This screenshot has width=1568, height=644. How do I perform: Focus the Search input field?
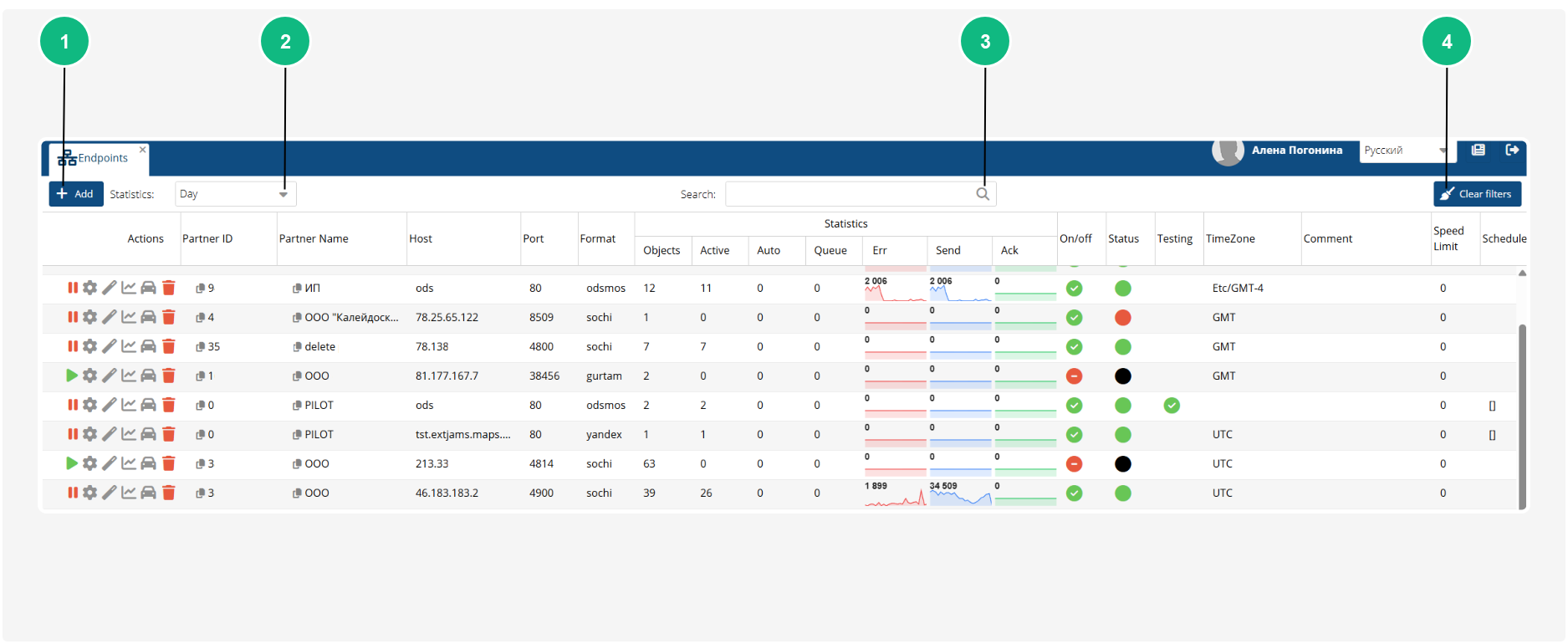click(861, 194)
